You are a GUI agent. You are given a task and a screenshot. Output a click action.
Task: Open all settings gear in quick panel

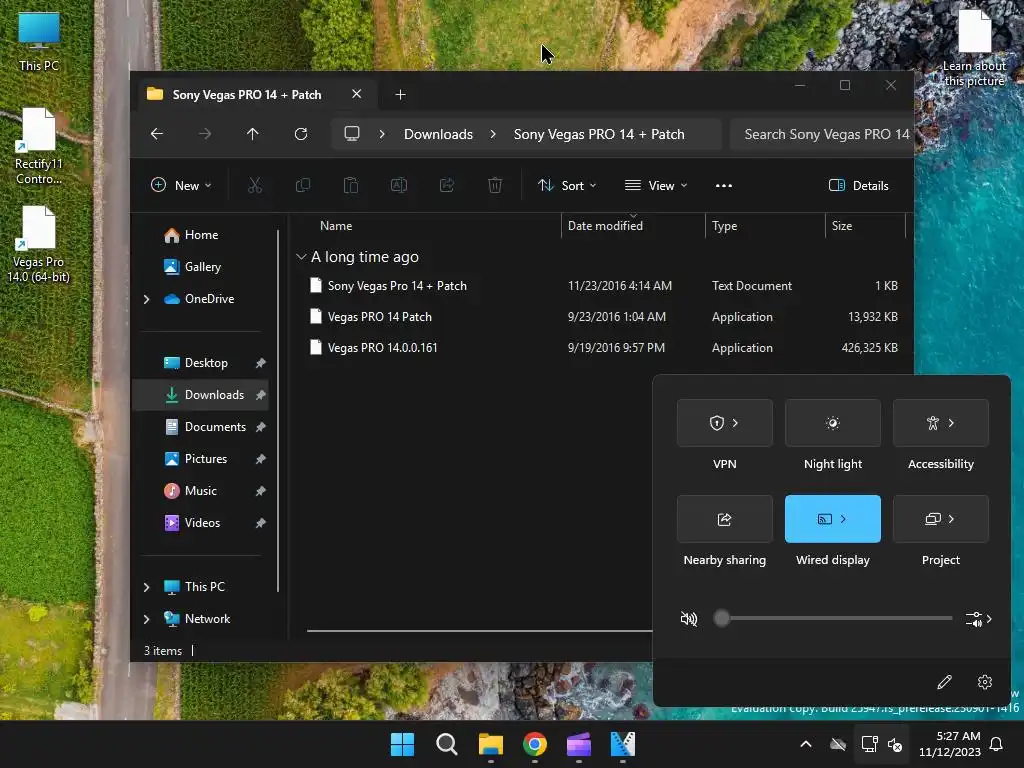tap(985, 682)
